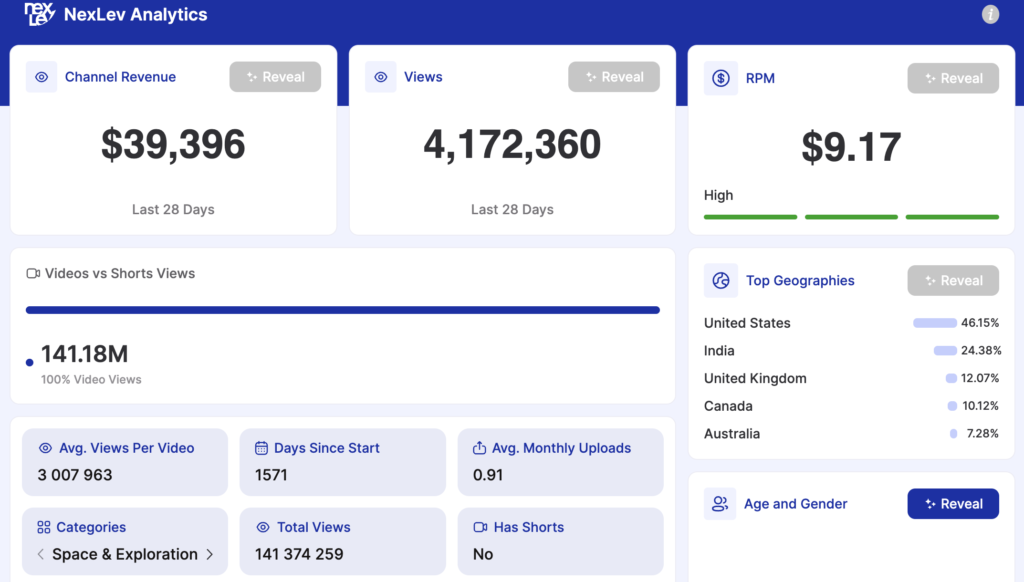The height and width of the screenshot is (582, 1024).
Task: Click the Total Views eye icon
Action: tap(263, 527)
